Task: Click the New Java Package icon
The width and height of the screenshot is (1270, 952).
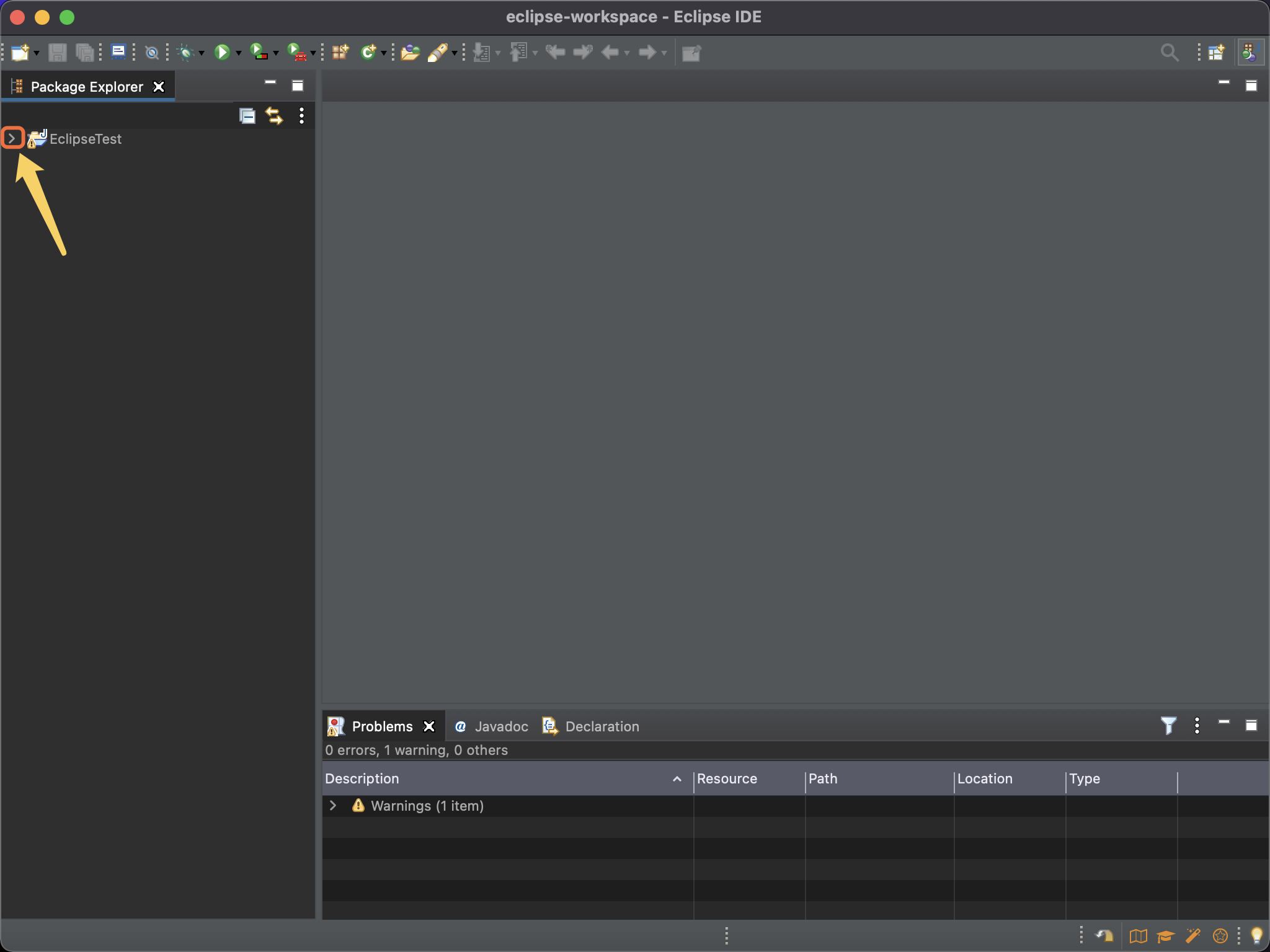Action: coord(340,53)
